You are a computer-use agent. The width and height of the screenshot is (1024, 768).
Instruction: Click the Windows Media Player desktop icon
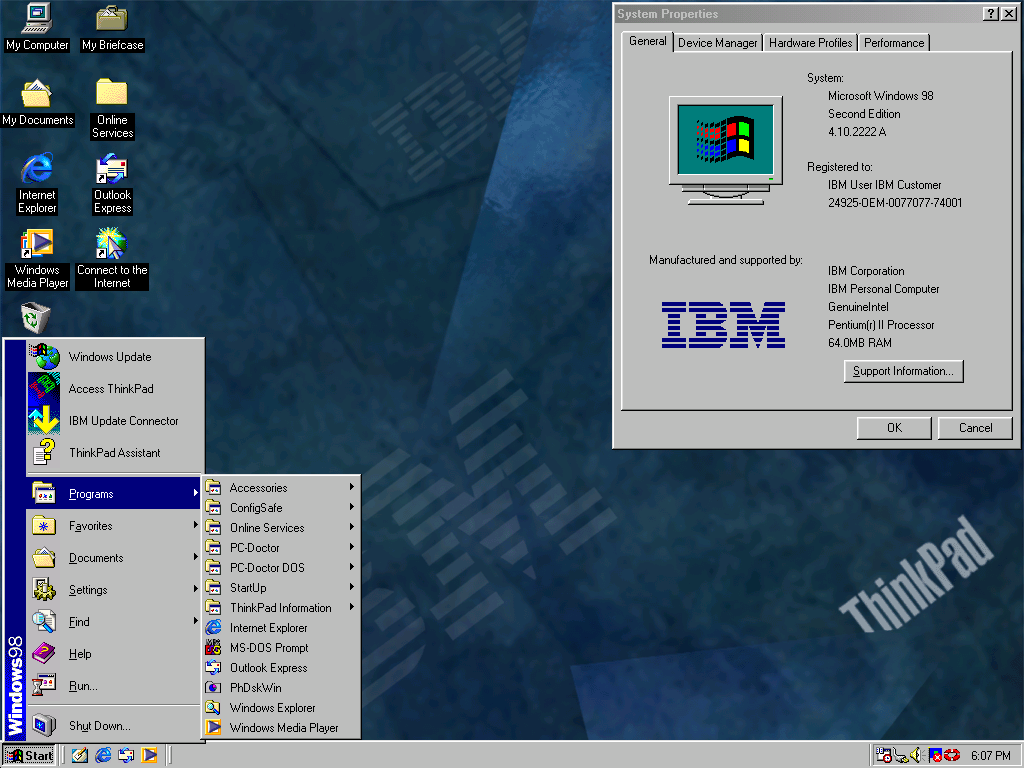tap(37, 245)
